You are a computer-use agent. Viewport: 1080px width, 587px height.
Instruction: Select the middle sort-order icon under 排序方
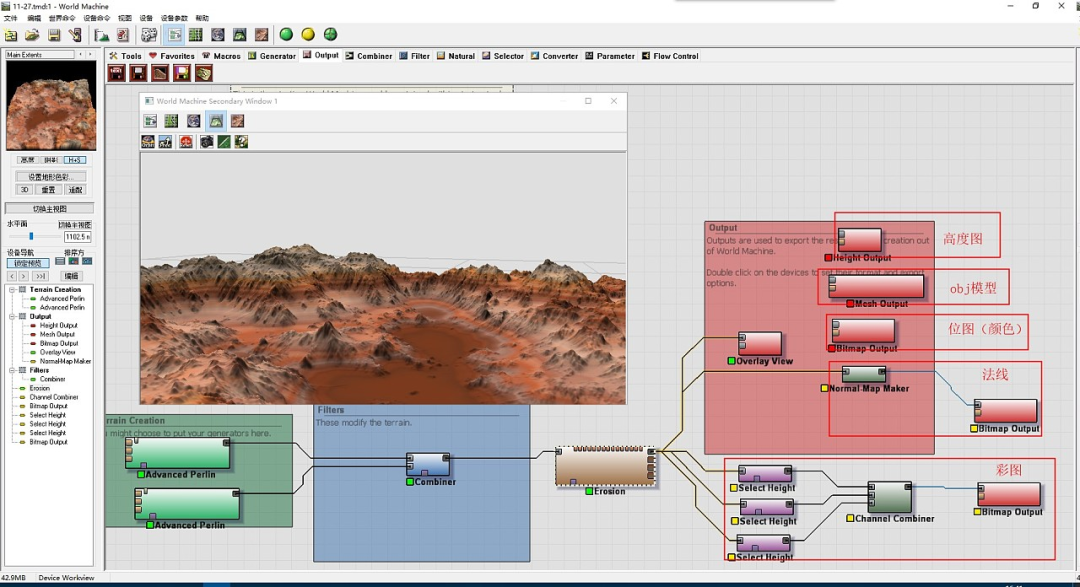coord(73,262)
